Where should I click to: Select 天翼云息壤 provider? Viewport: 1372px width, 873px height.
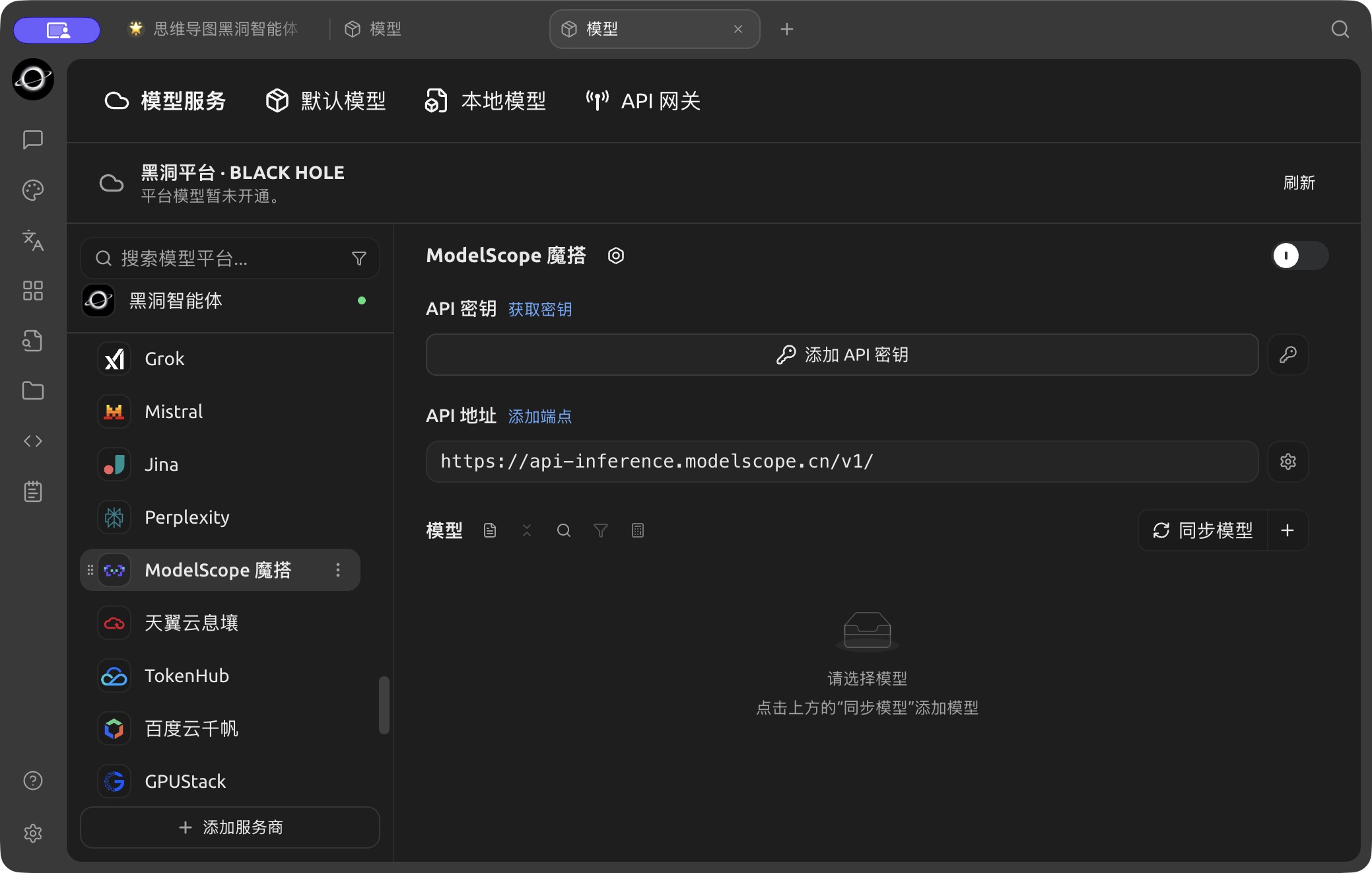tap(220, 623)
